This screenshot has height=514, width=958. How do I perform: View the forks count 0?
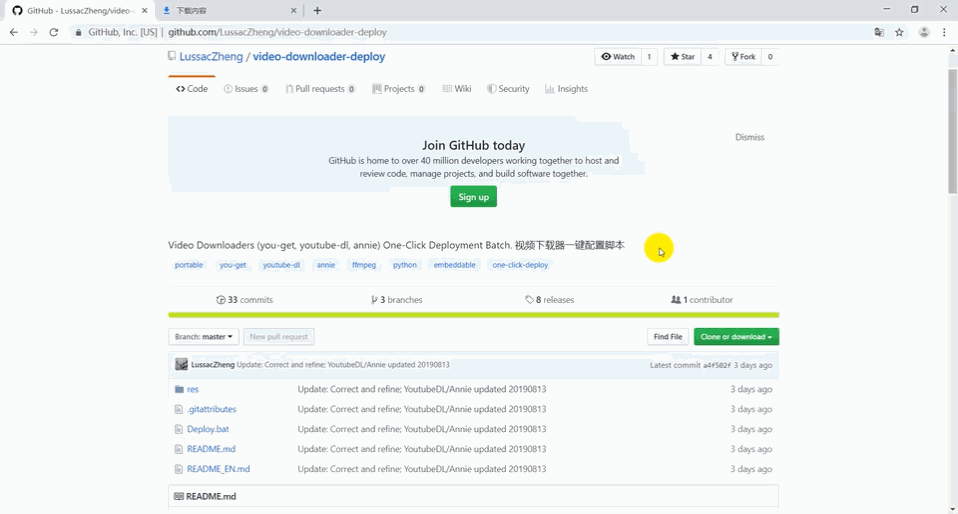coord(770,57)
